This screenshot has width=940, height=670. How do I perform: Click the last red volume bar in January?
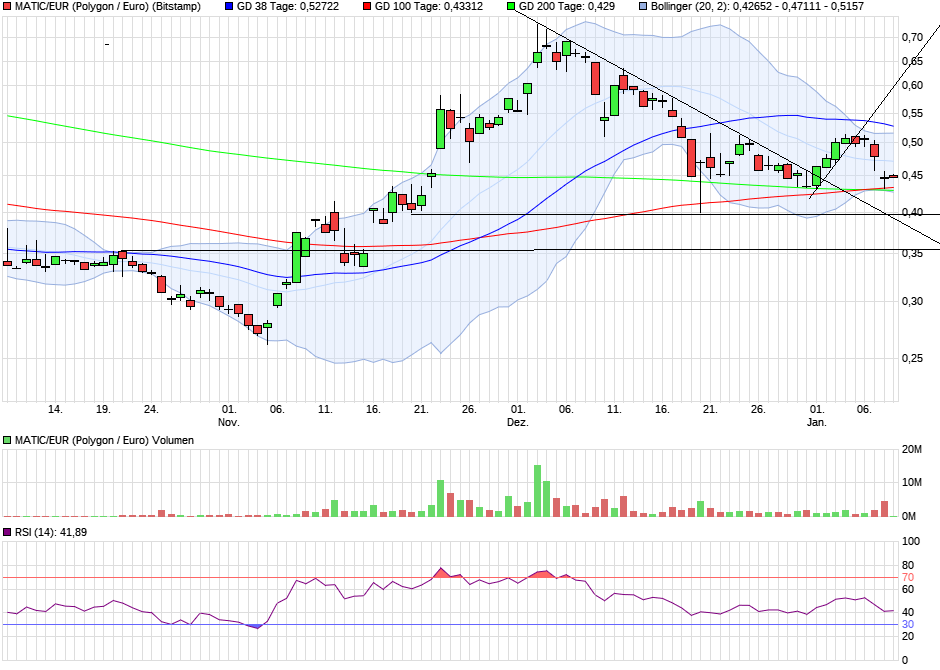coord(884,509)
